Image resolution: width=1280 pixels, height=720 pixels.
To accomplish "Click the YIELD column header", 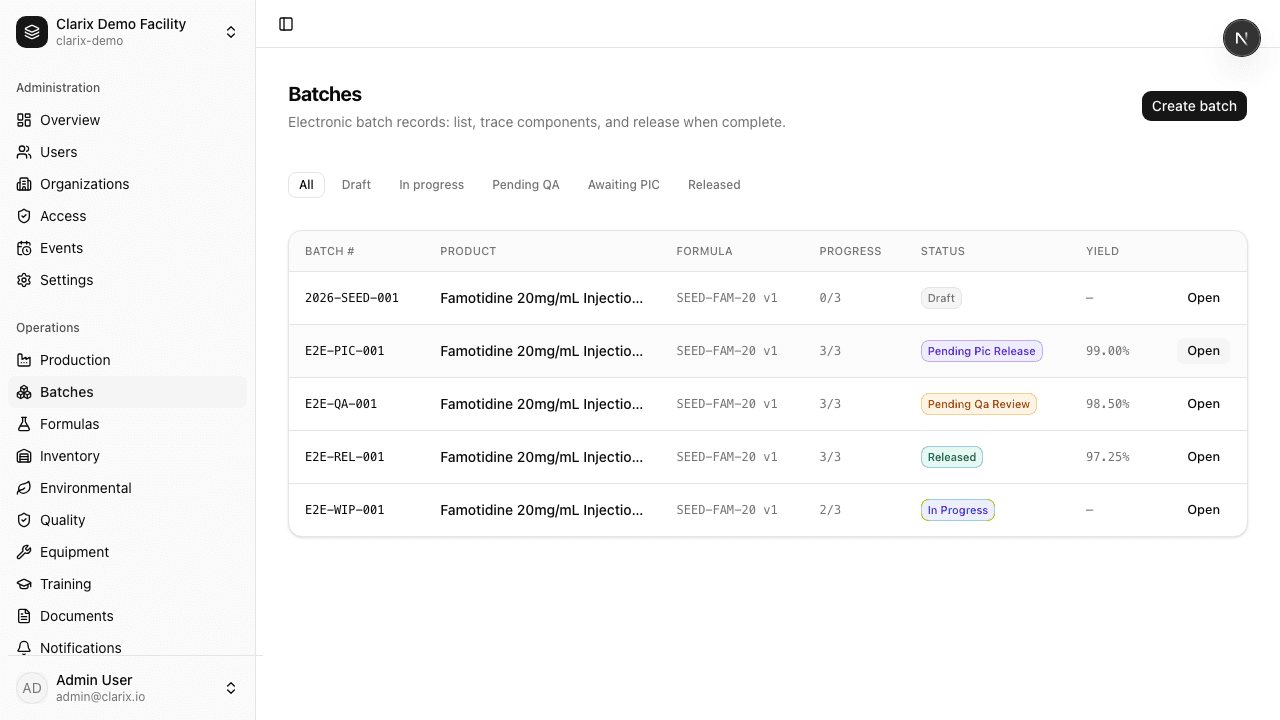I will (1102, 251).
